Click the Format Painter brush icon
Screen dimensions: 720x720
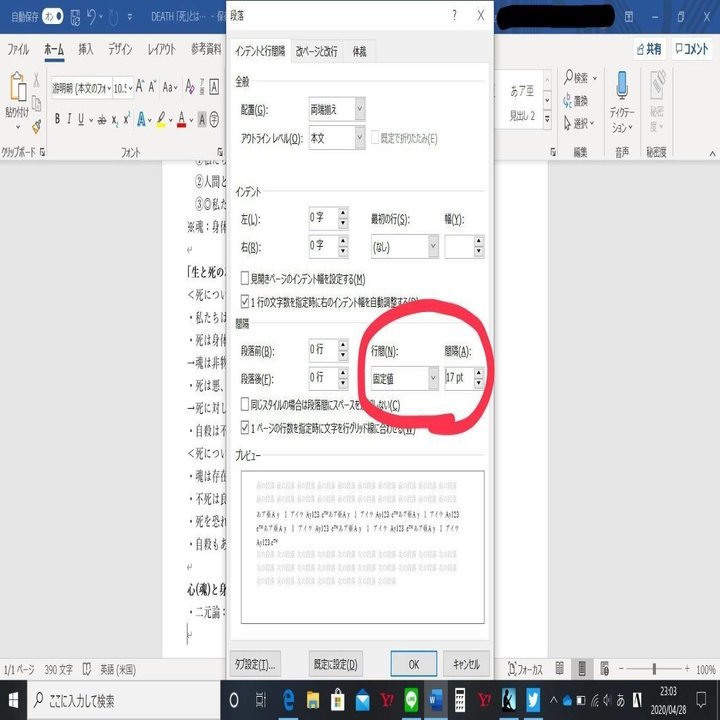tap(37, 127)
